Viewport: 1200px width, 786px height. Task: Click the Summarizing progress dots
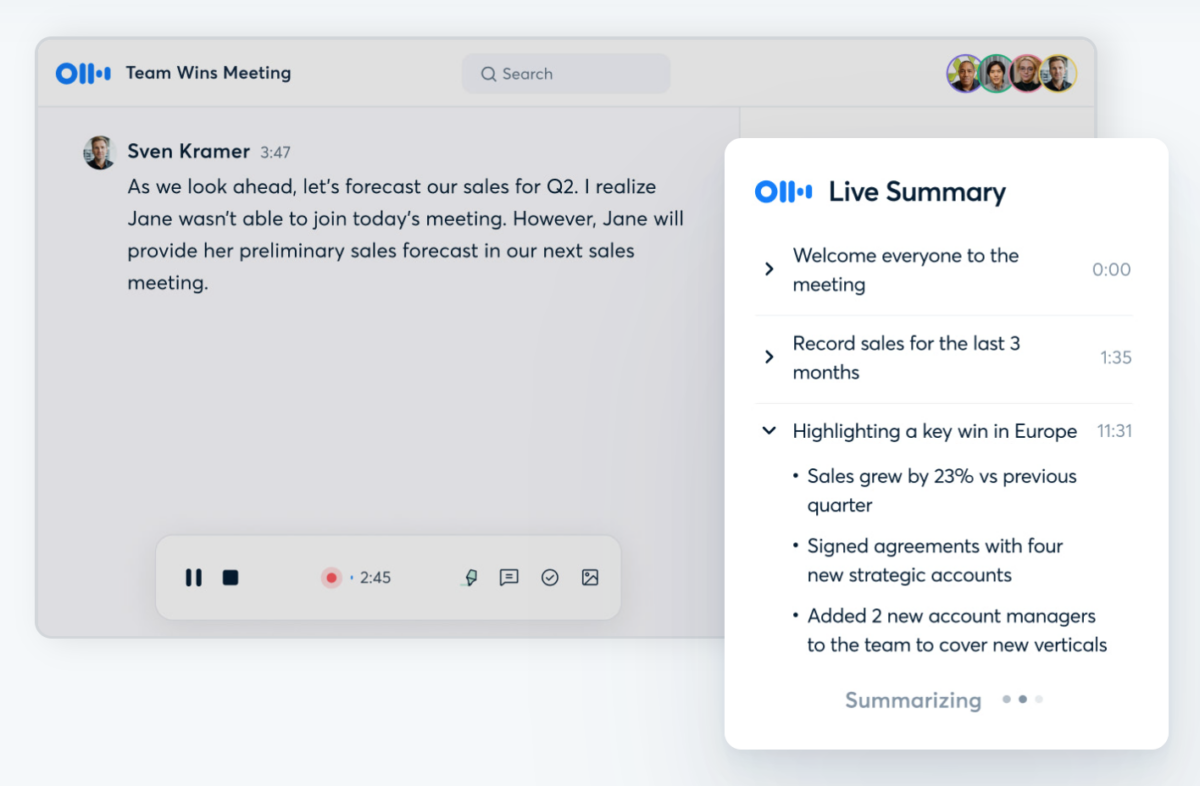[1022, 700]
